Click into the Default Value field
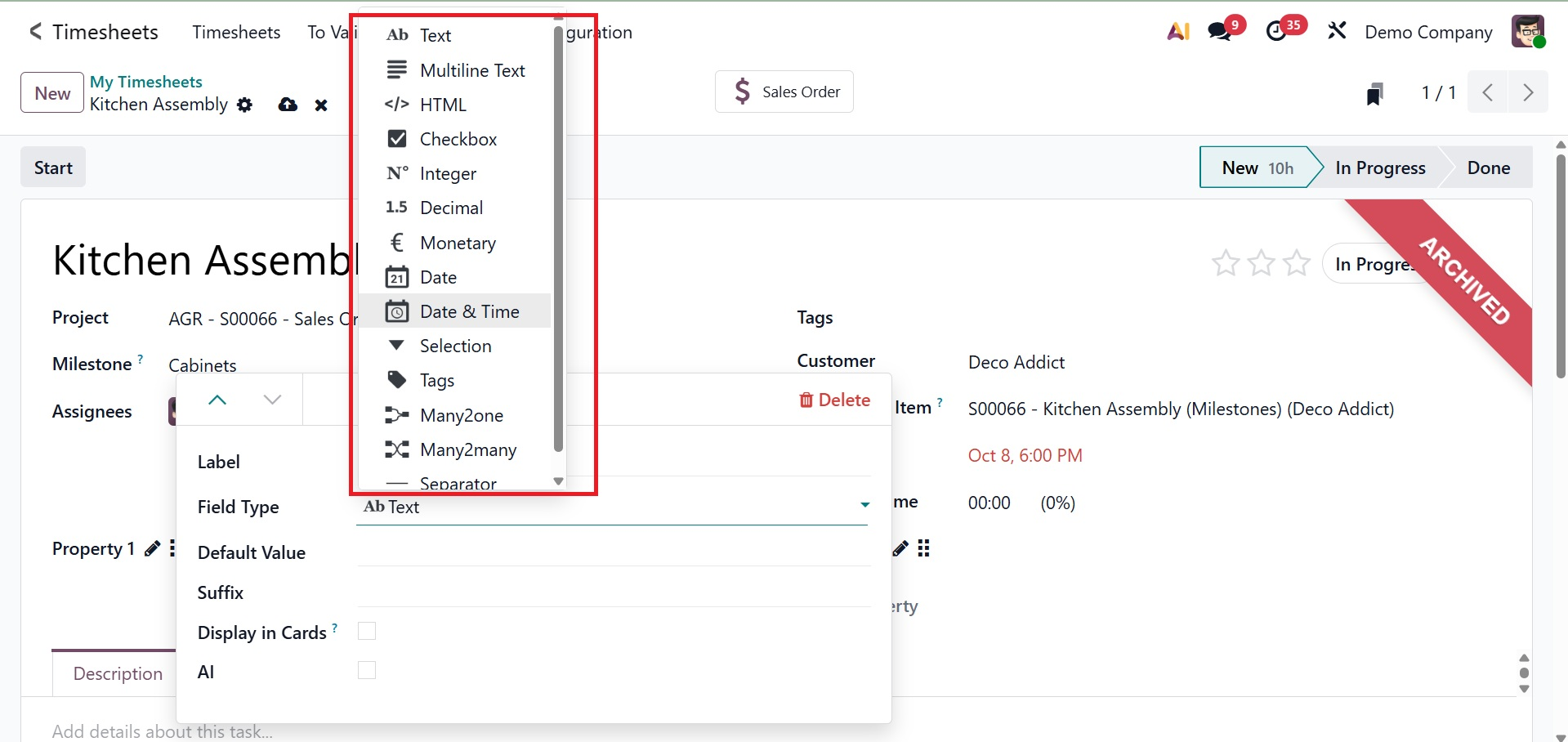The width and height of the screenshot is (1568, 742). click(613, 552)
